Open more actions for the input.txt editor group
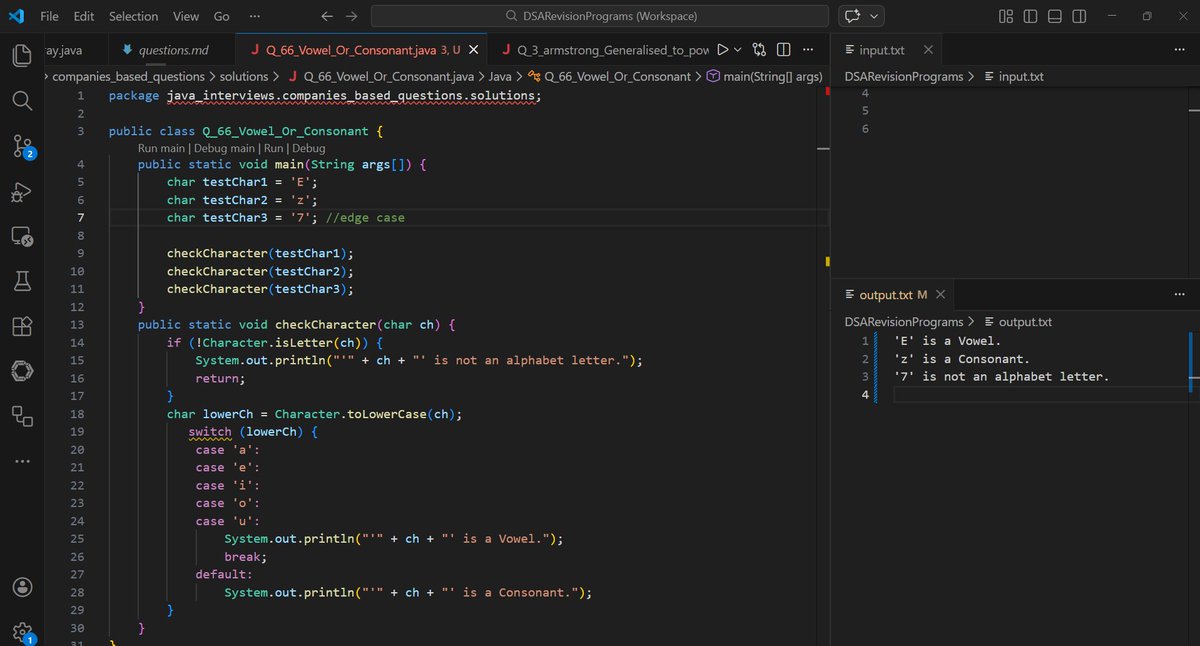This screenshot has height=646, width=1200. [x=1179, y=50]
